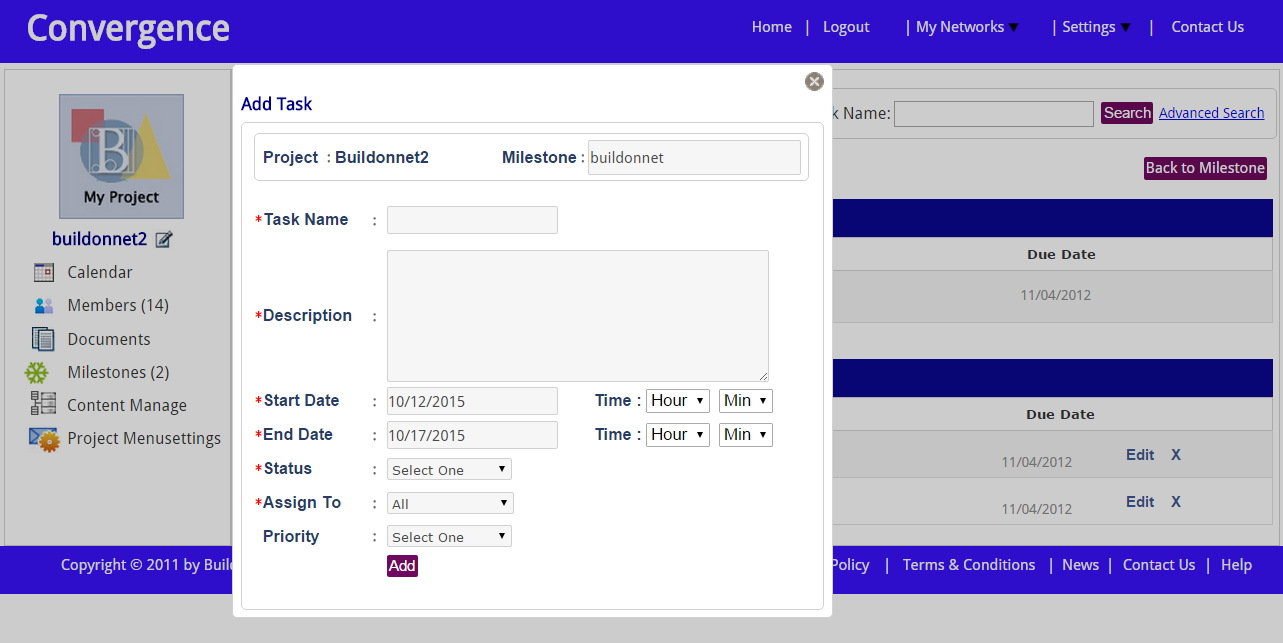Click the Documents icon in sidebar
1283x643 pixels.
click(43, 339)
